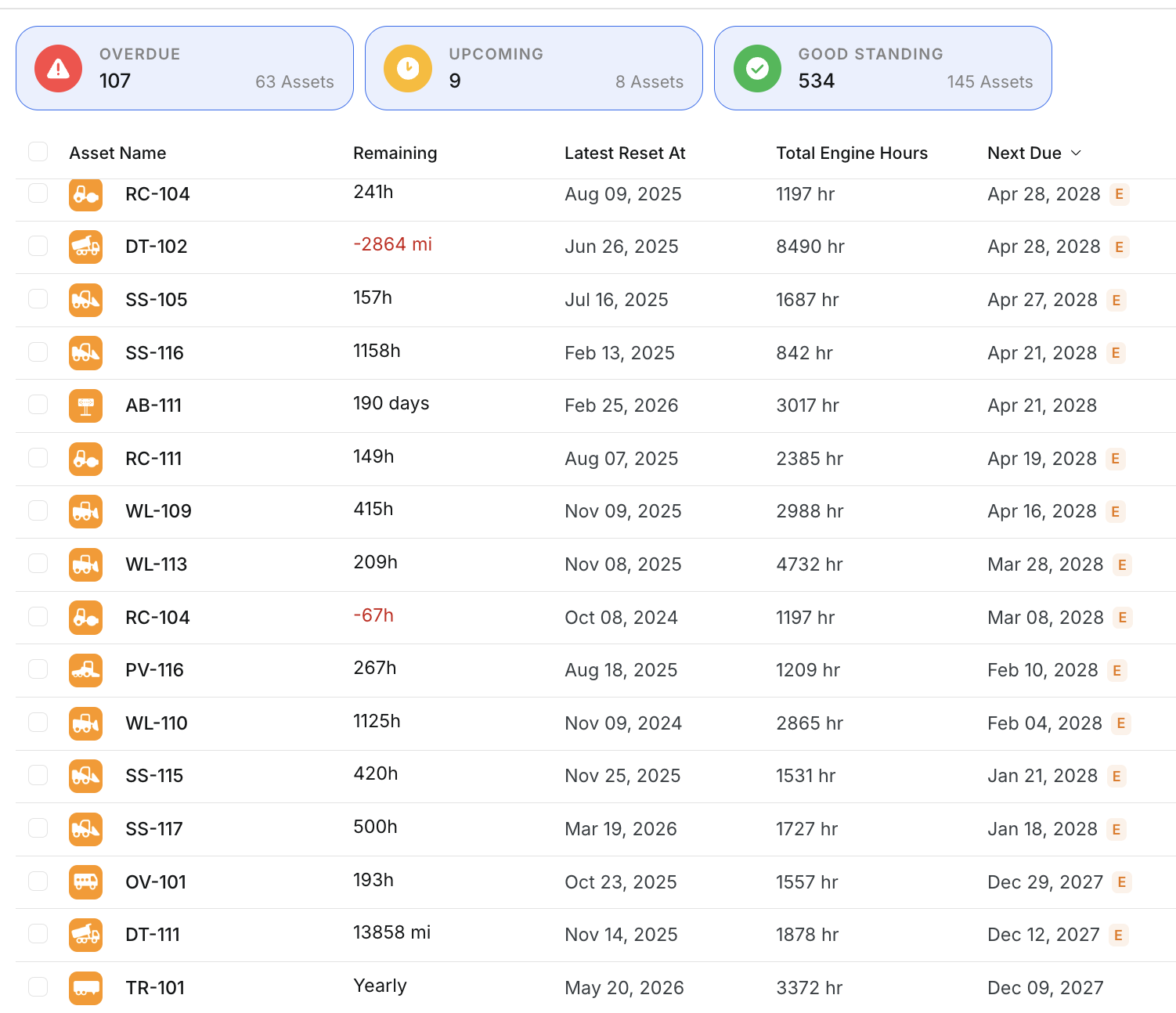Sort by Latest Reset At column

click(625, 153)
